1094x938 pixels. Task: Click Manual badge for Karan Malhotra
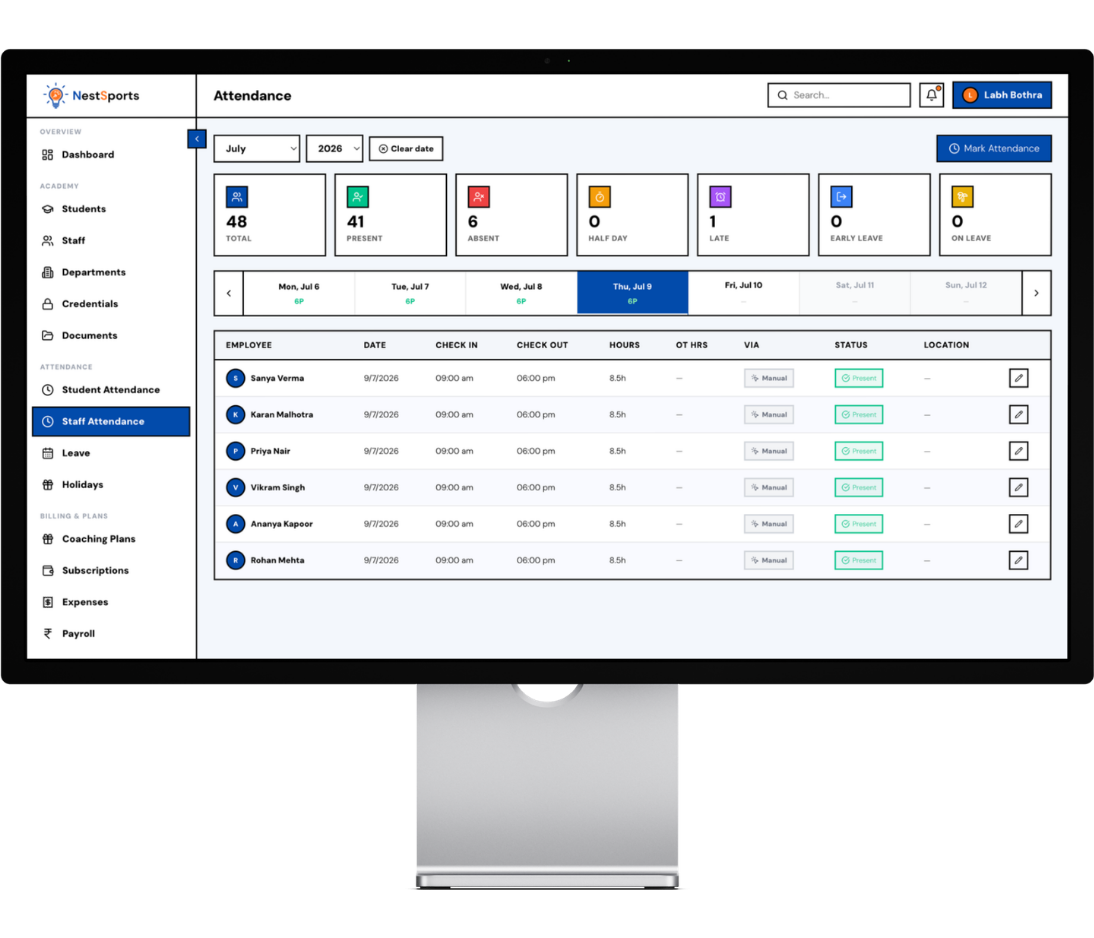click(768, 415)
